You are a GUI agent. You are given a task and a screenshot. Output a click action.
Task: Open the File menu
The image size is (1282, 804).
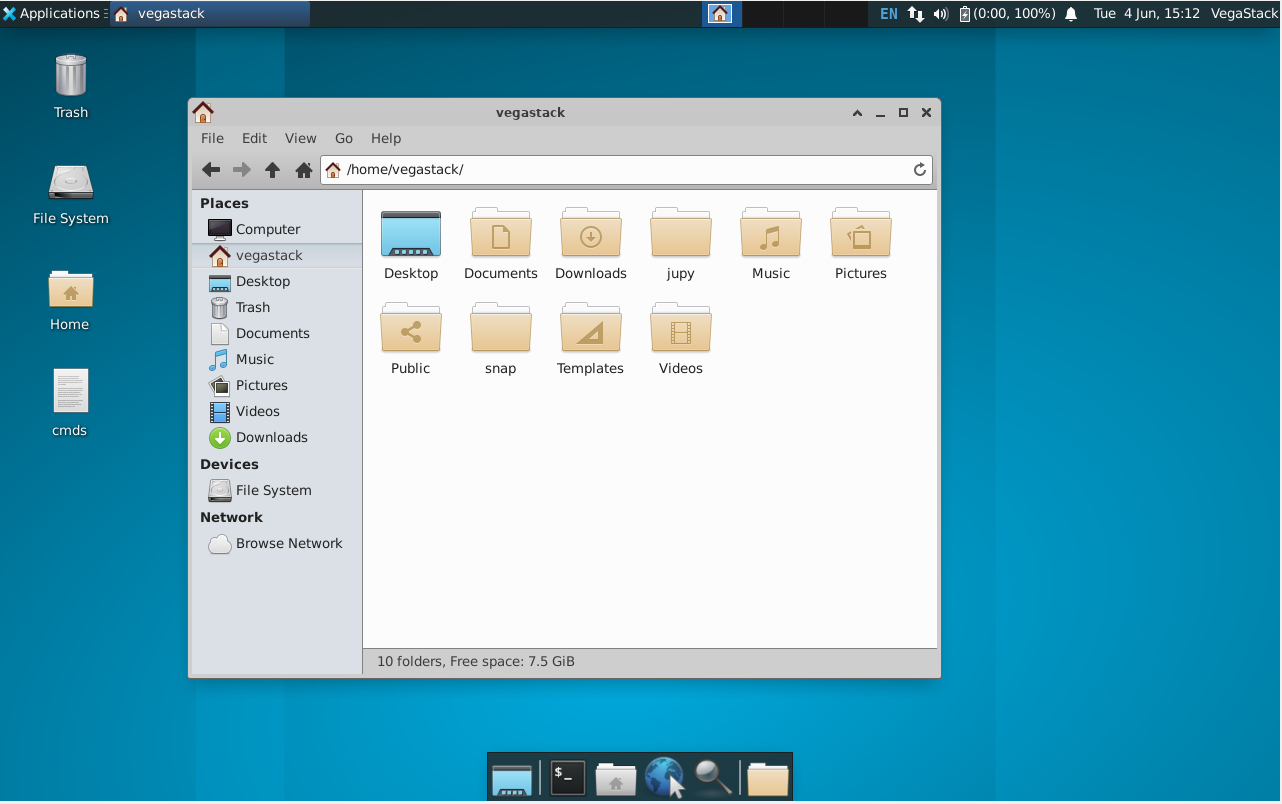211,138
